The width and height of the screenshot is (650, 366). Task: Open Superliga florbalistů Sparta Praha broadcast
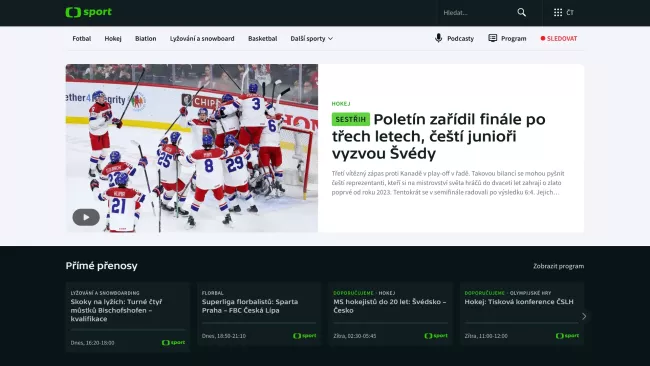[x=250, y=306]
